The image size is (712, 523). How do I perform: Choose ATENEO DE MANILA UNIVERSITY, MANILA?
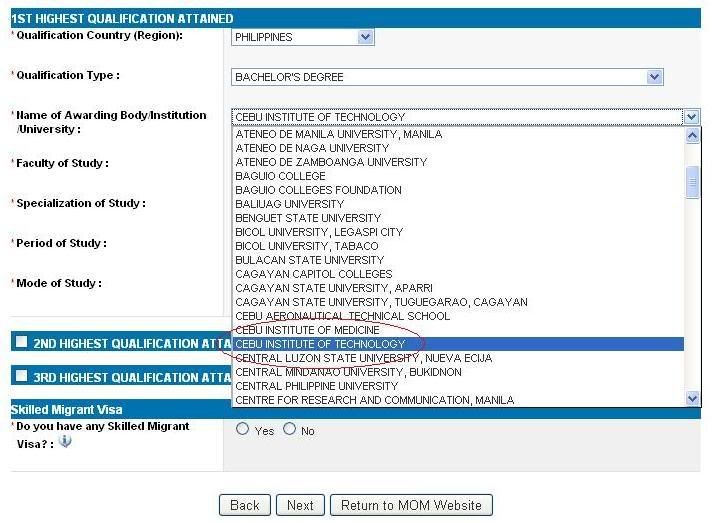point(458,134)
